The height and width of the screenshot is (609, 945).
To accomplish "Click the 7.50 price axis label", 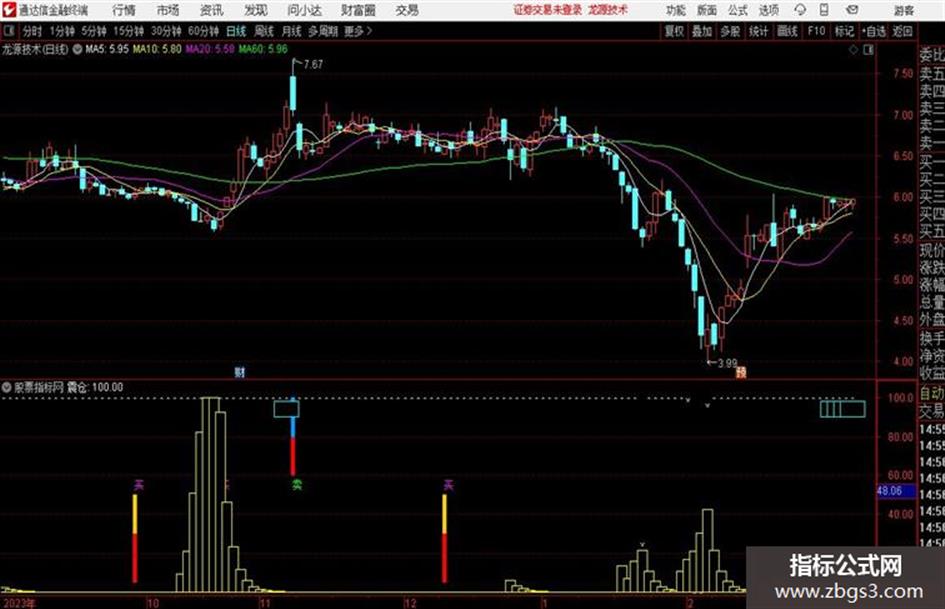I will point(903,74).
